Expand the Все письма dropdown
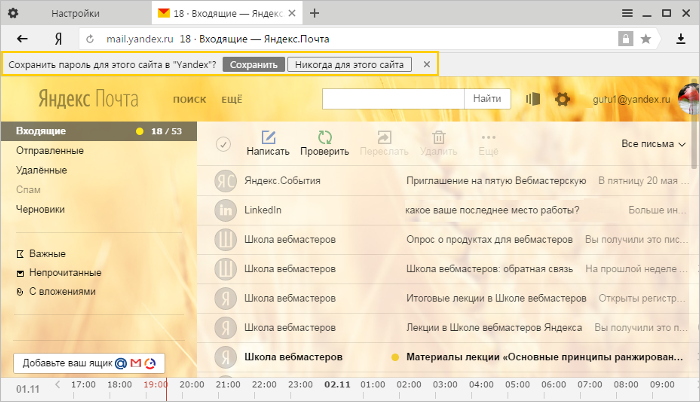Viewport: 700px width, 402px height. (x=653, y=144)
